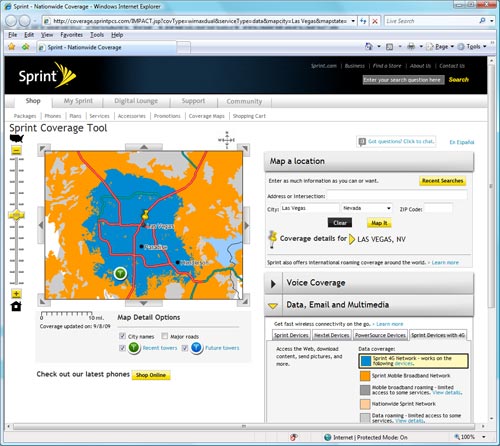Image resolution: width=500 pixels, height=446 pixels.
Task: Open the Find a Store link
Action: coord(387,66)
